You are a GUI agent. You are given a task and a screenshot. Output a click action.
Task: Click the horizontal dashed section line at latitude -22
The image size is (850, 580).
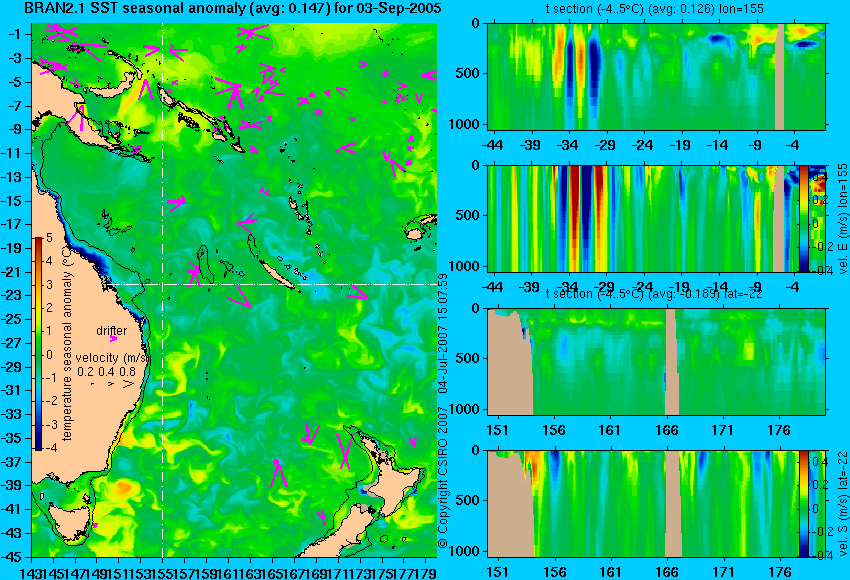pos(271,284)
